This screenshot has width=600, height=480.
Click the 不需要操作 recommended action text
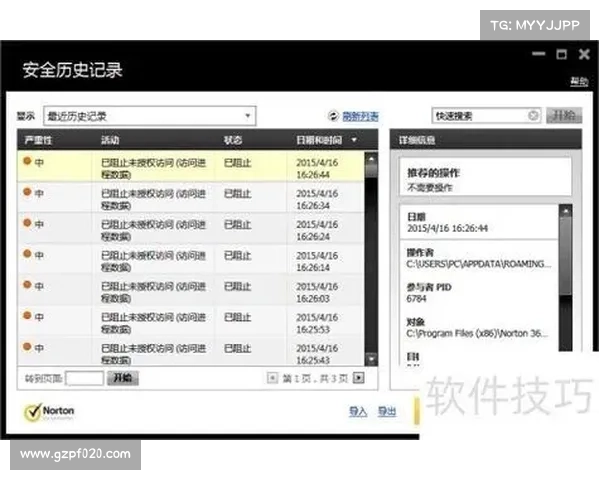[x=430, y=188]
